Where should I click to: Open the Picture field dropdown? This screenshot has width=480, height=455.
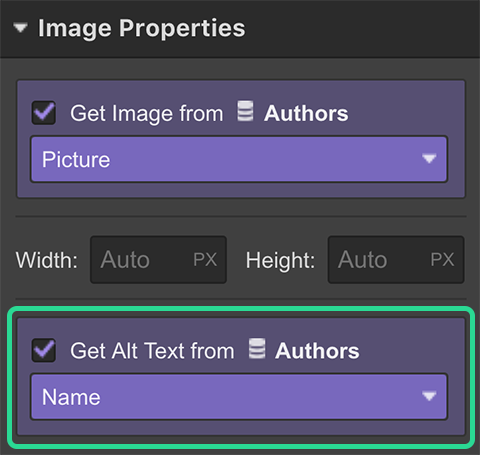(x=239, y=159)
